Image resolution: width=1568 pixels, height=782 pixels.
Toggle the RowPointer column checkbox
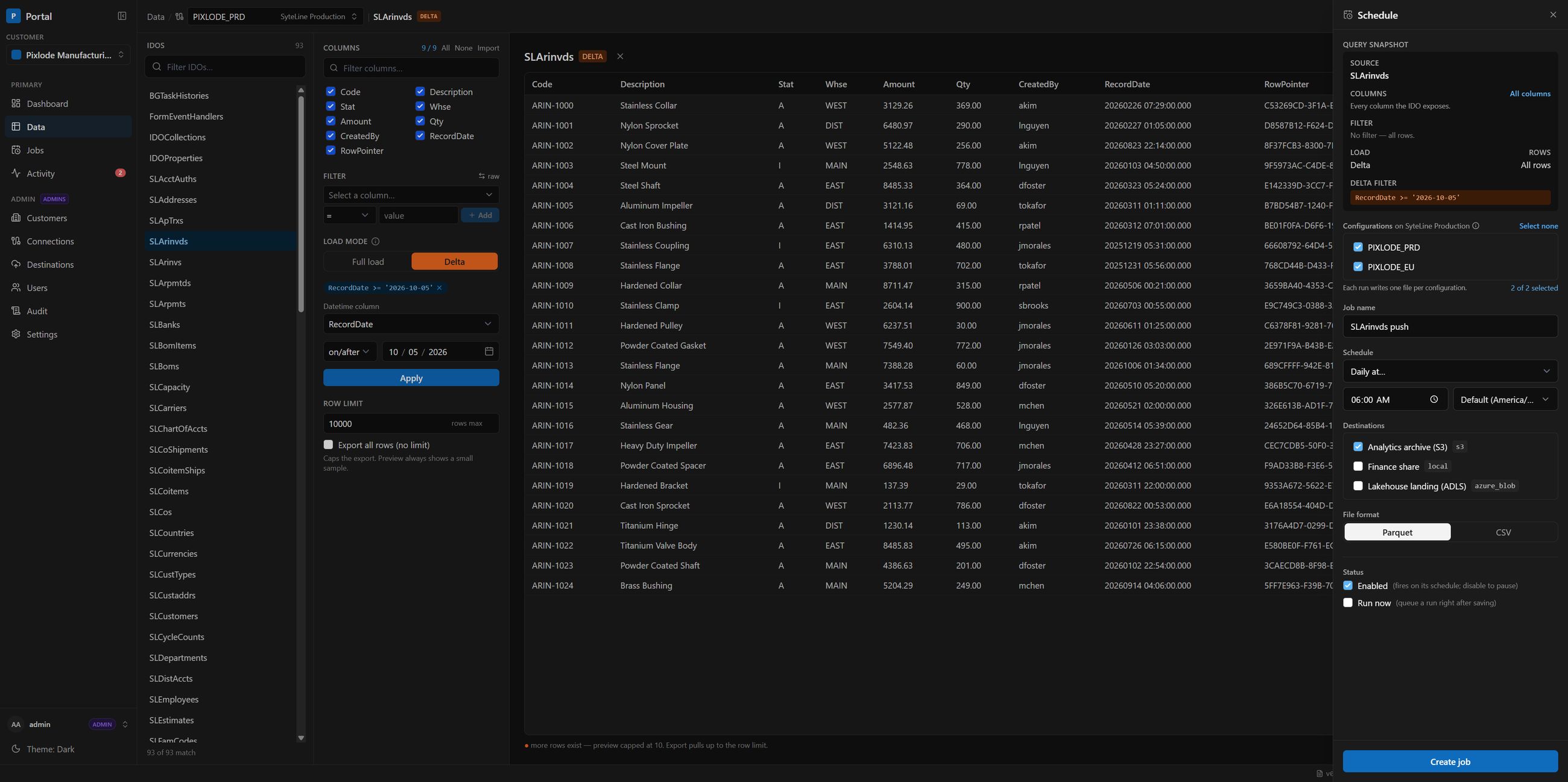(330, 150)
